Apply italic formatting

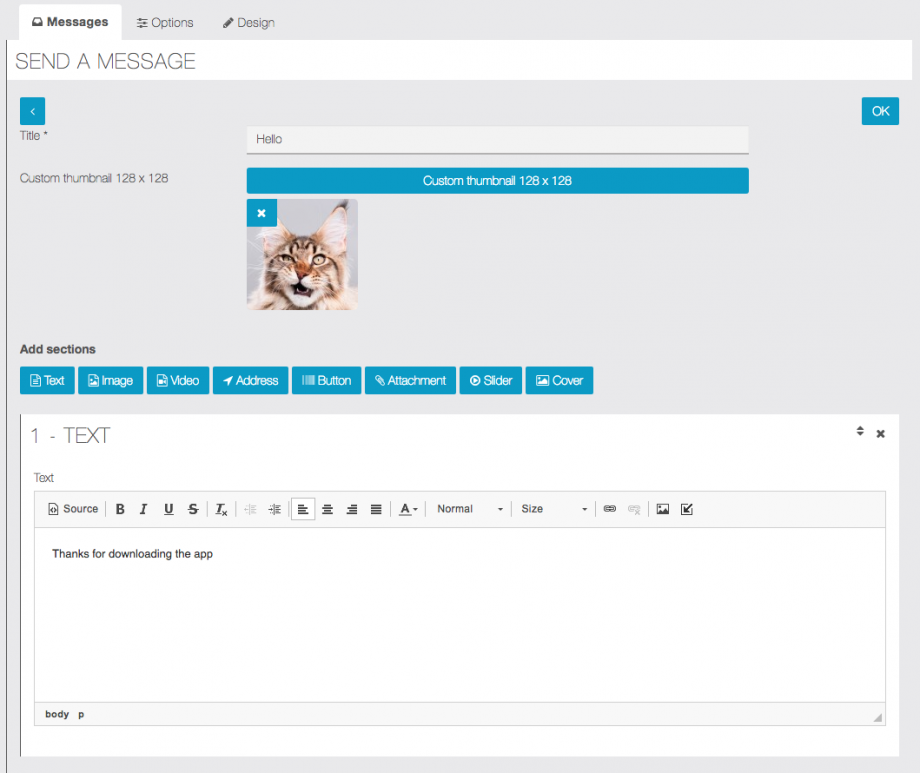145,509
